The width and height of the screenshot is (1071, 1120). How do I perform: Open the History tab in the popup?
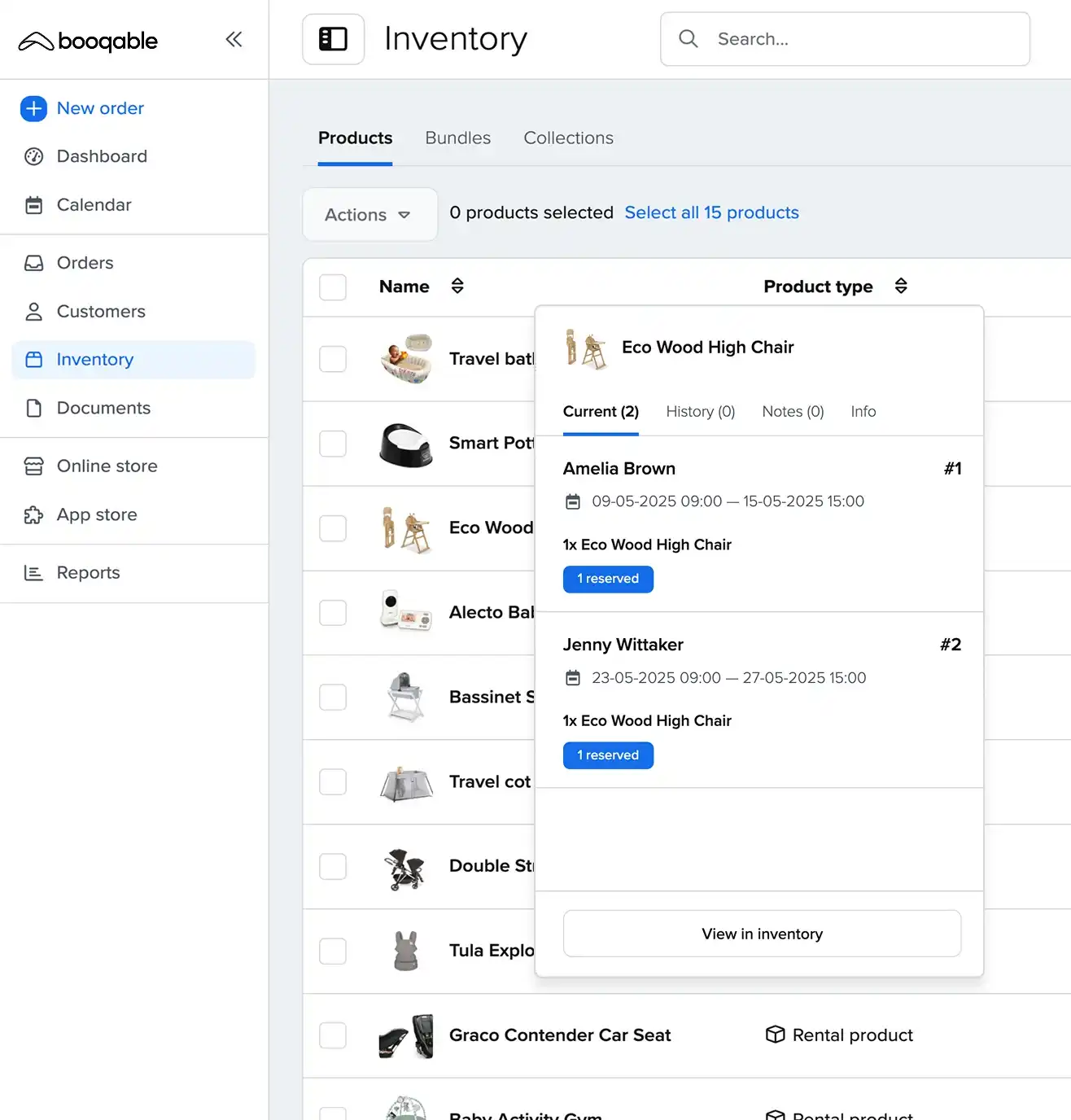(x=699, y=412)
